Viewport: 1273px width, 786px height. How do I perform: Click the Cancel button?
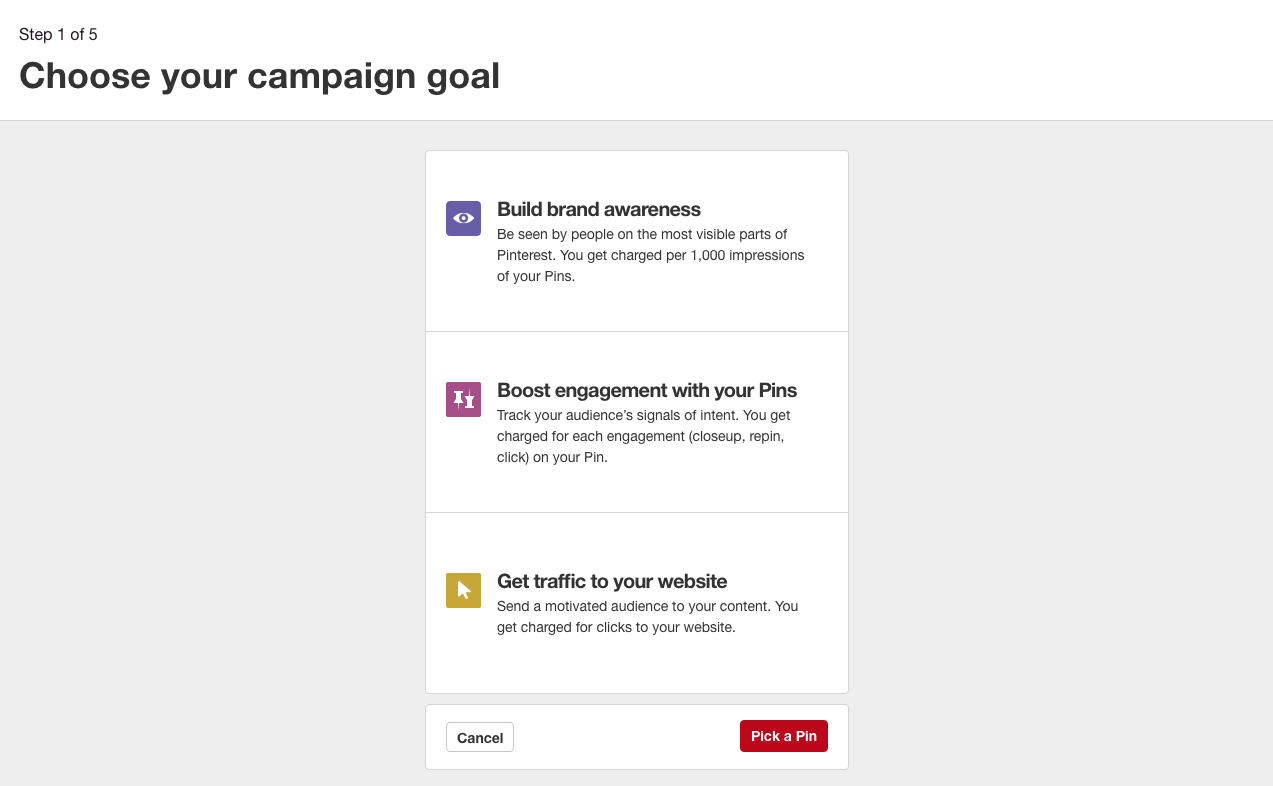coord(480,737)
